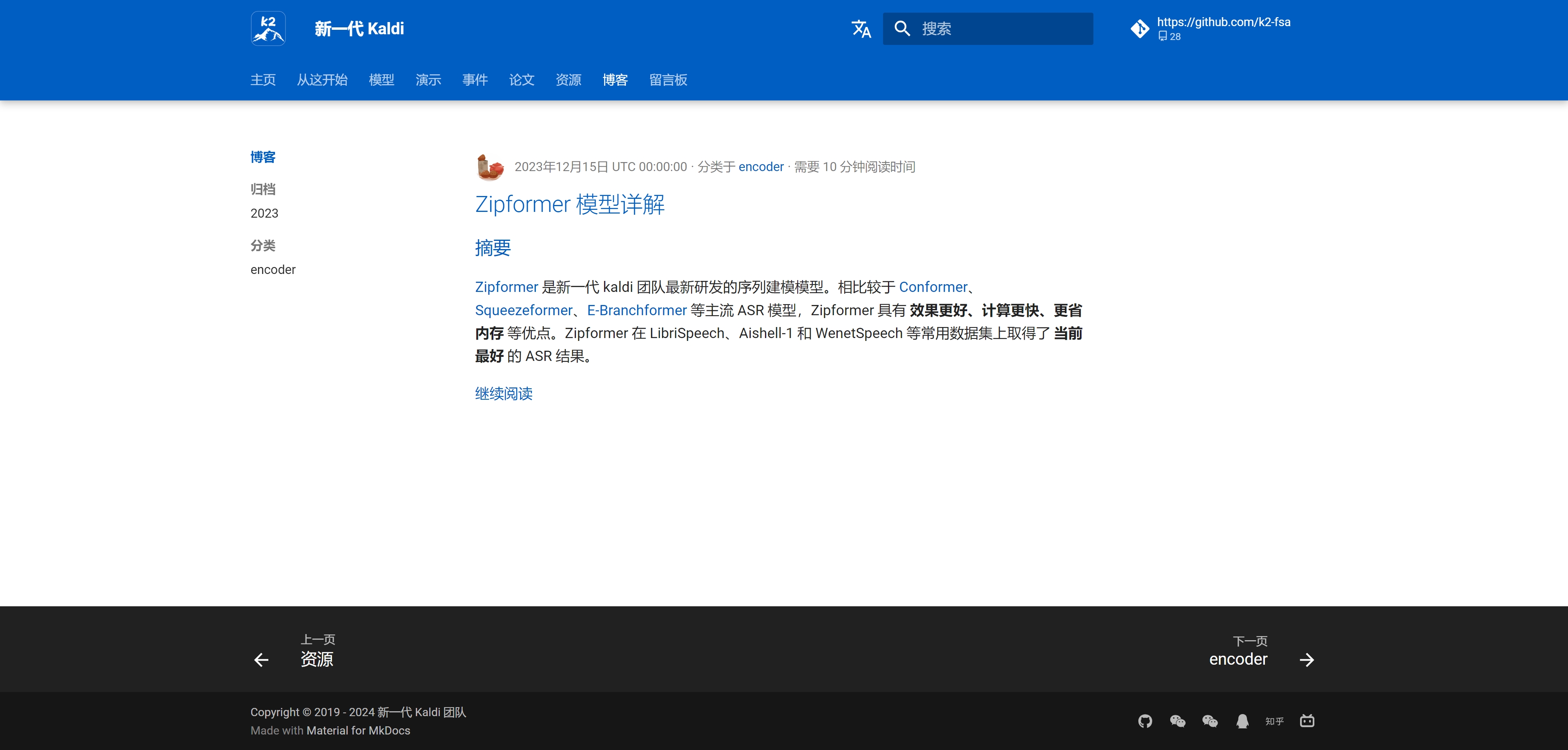The height and width of the screenshot is (750, 1568).
Task: Open the 知乎 Zhihu footer link
Action: [x=1275, y=721]
